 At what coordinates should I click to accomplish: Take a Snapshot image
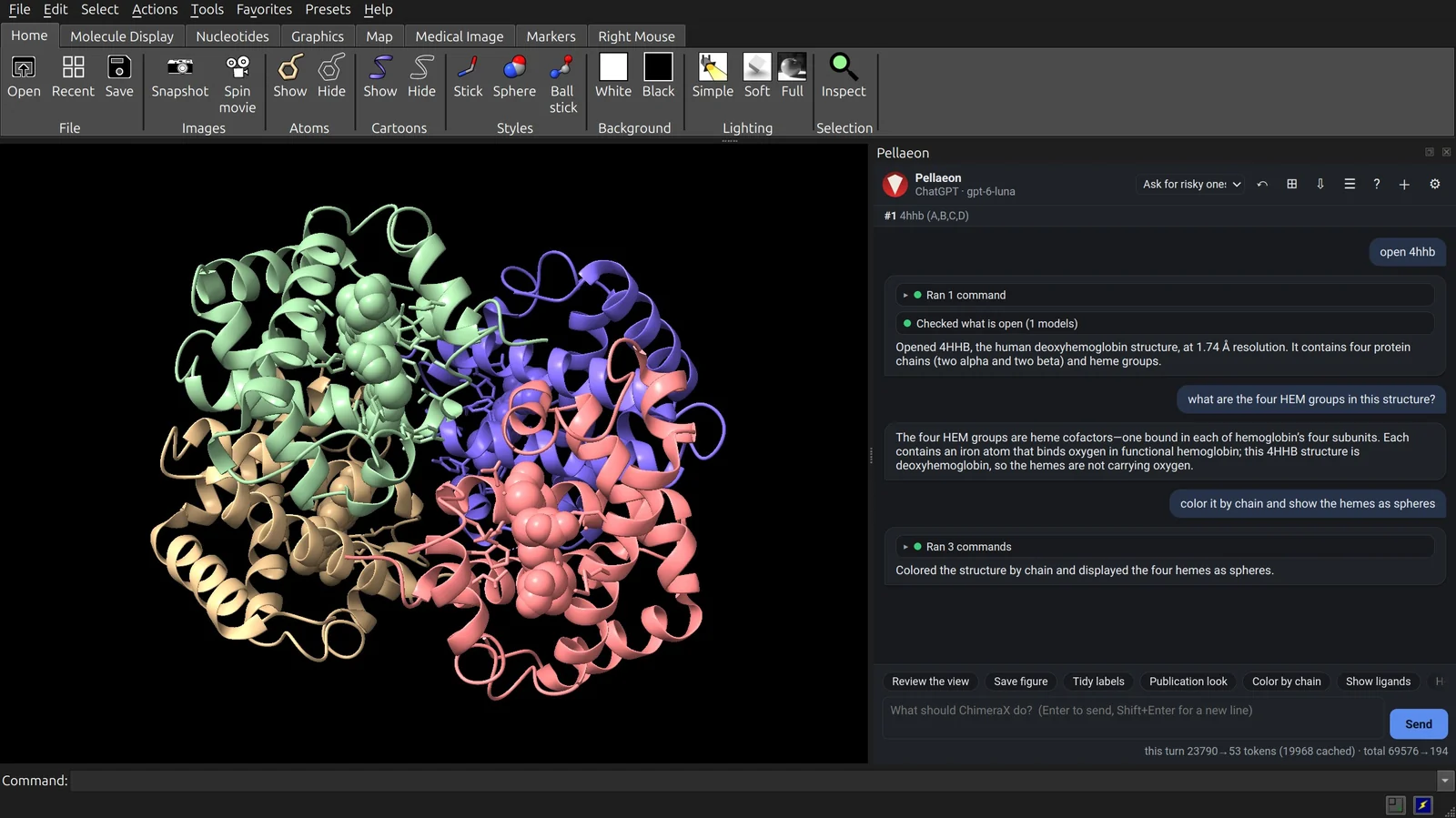tap(180, 67)
